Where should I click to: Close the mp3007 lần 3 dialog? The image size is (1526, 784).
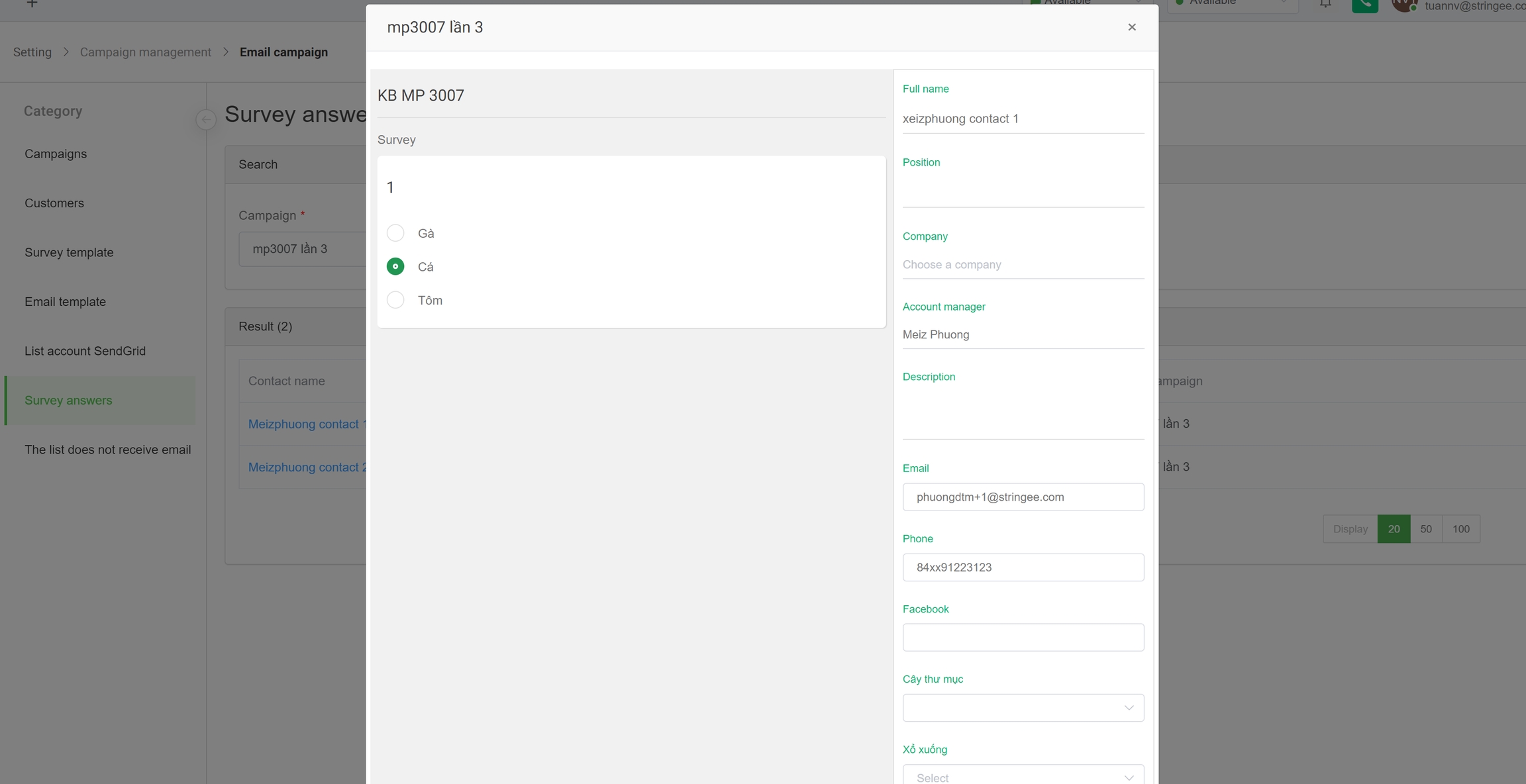pos(1131,27)
